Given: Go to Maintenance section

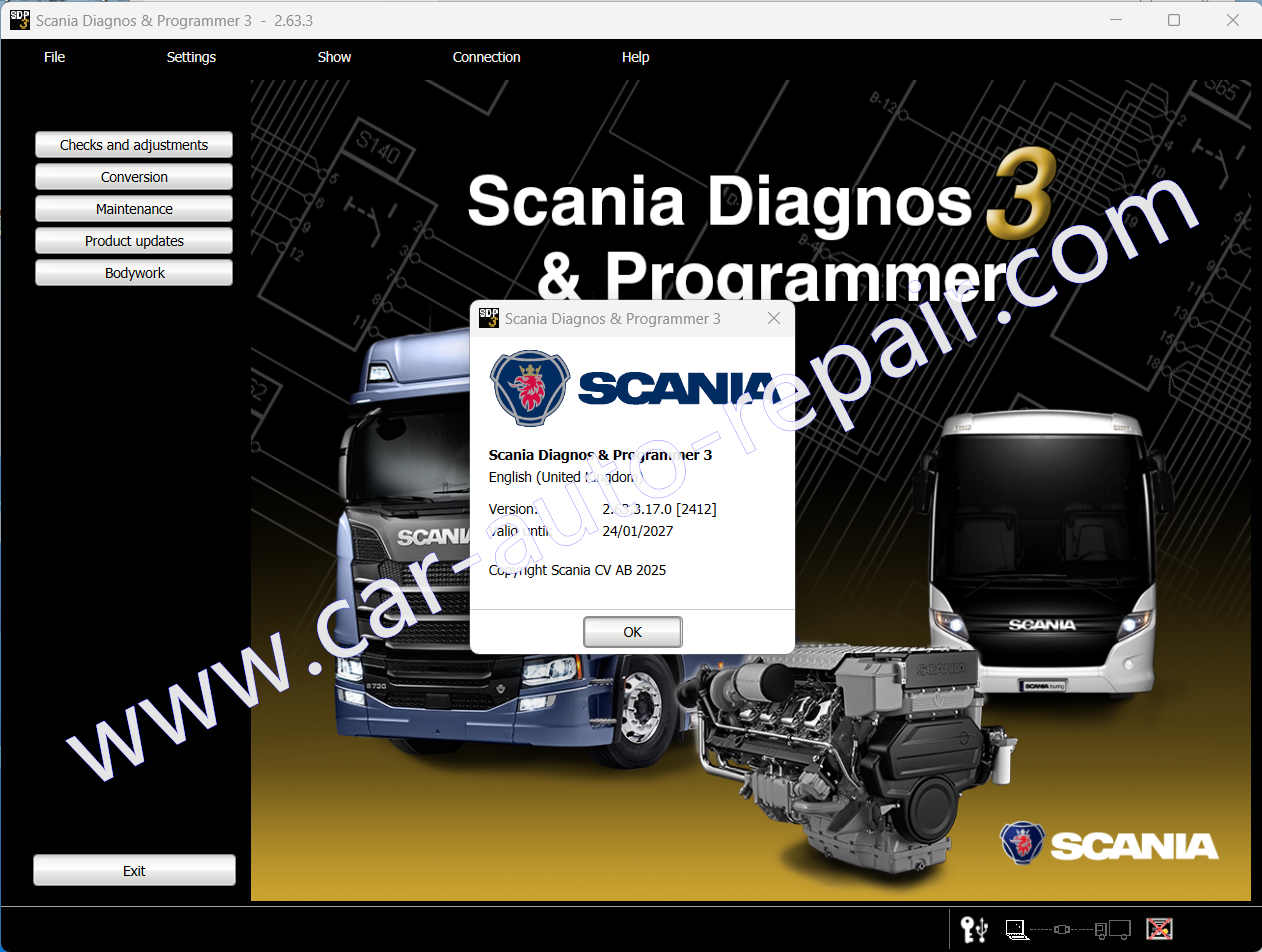Looking at the screenshot, I should click(134, 209).
